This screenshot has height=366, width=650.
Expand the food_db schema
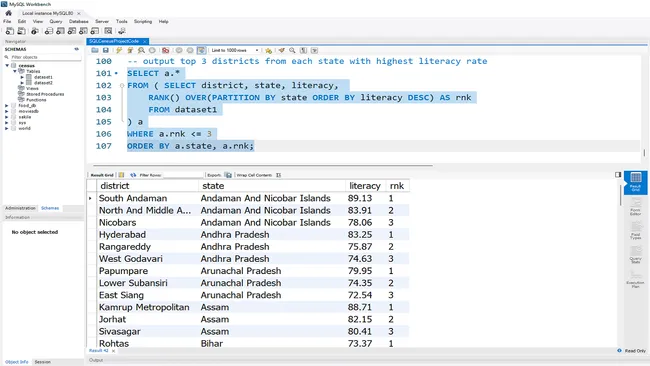pos(7,106)
